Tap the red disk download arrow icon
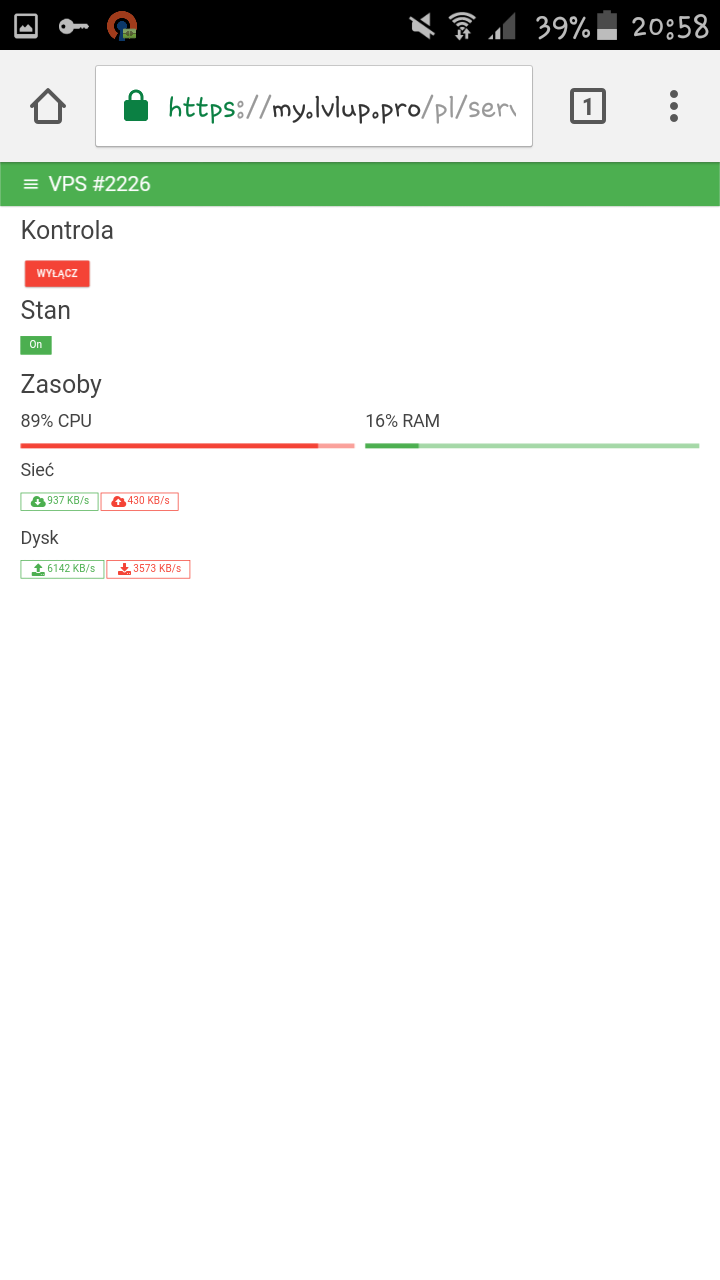 click(124, 569)
